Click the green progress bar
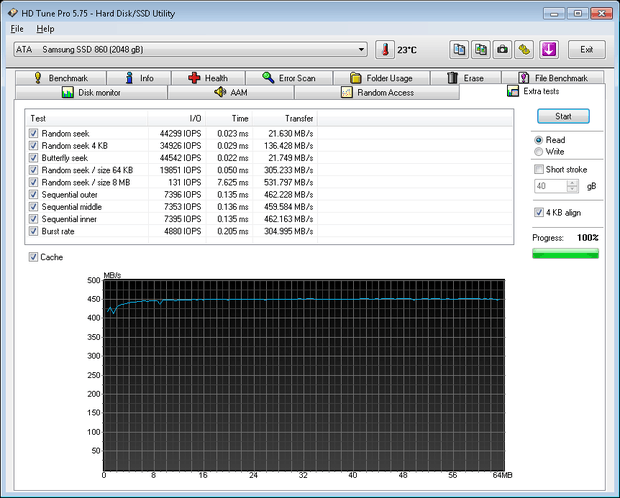The height and width of the screenshot is (498, 620). coord(565,253)
